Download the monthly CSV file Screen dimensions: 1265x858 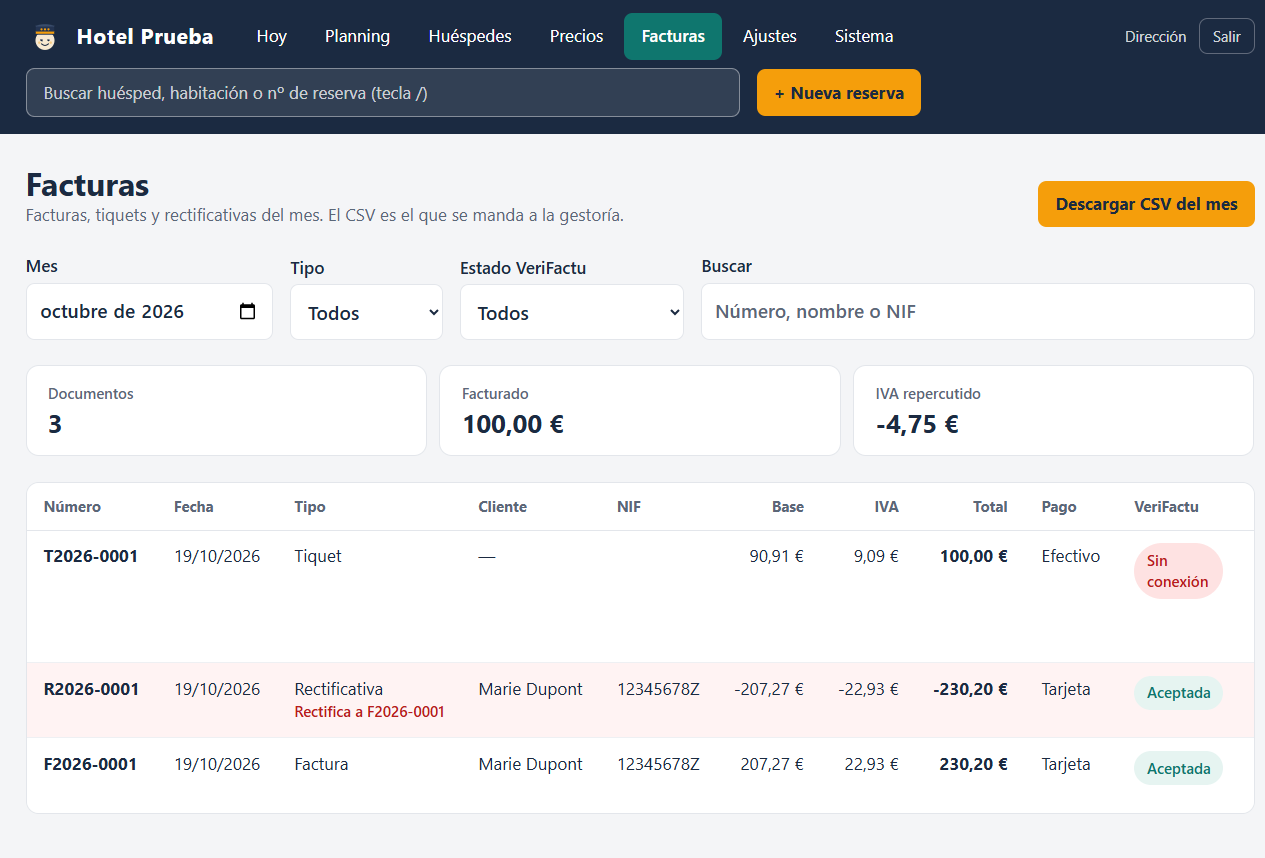pos(1146,204)
